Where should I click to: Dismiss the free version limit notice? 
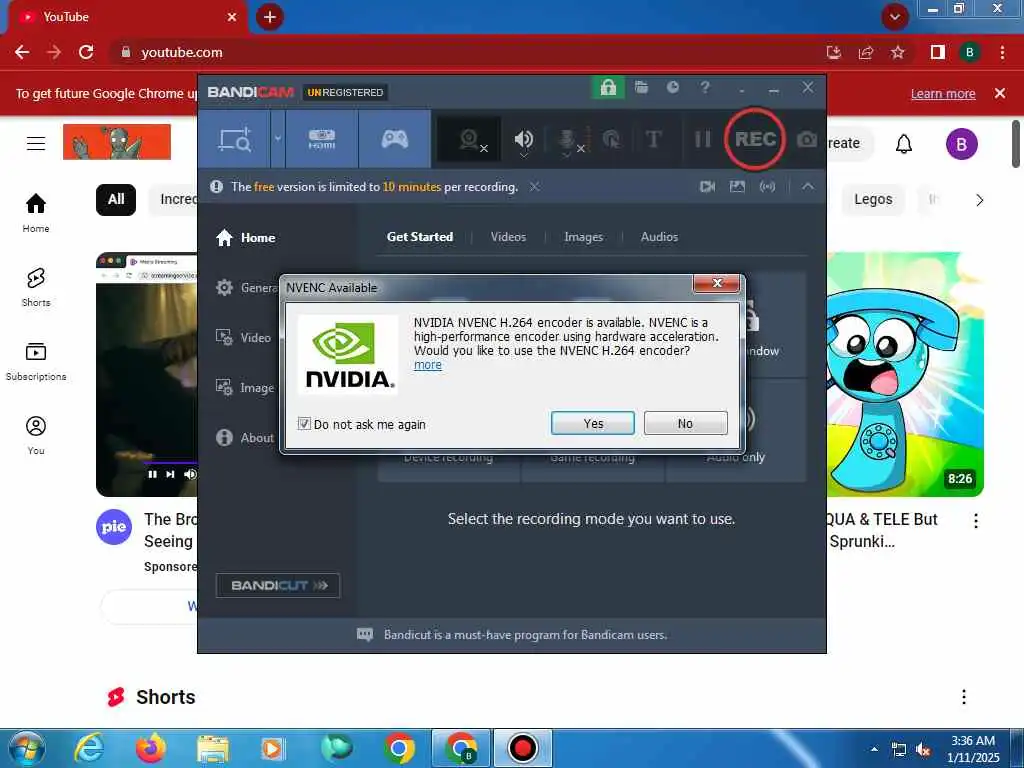534,187
